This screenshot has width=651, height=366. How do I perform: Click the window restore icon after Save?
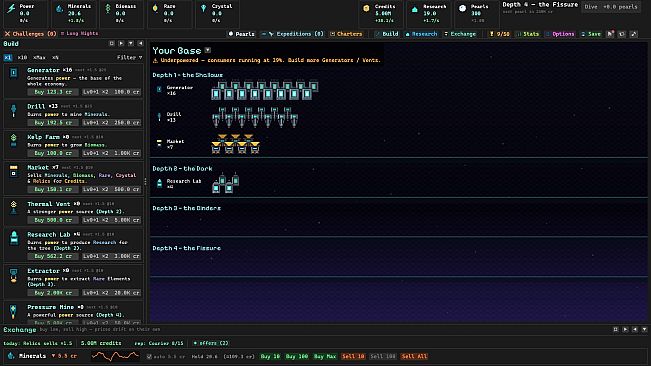[622, 34]
